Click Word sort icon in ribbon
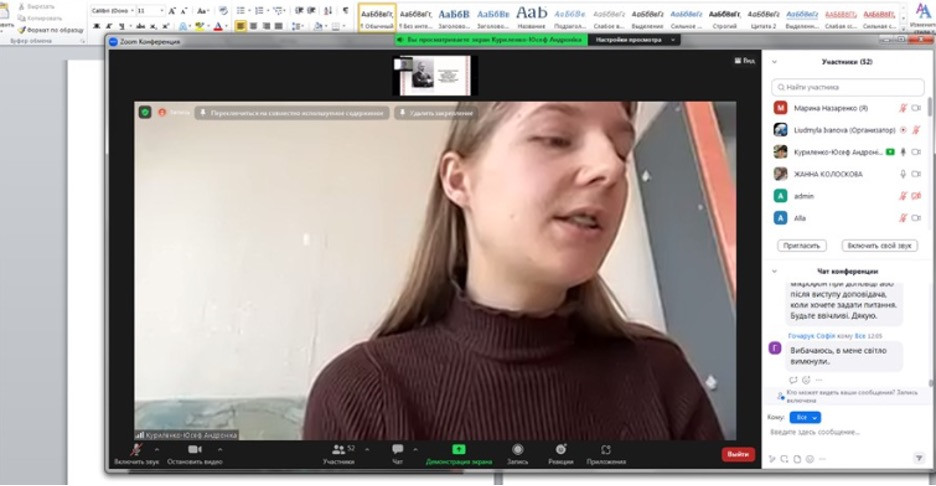The image size is (936, 486). [328, 10]
